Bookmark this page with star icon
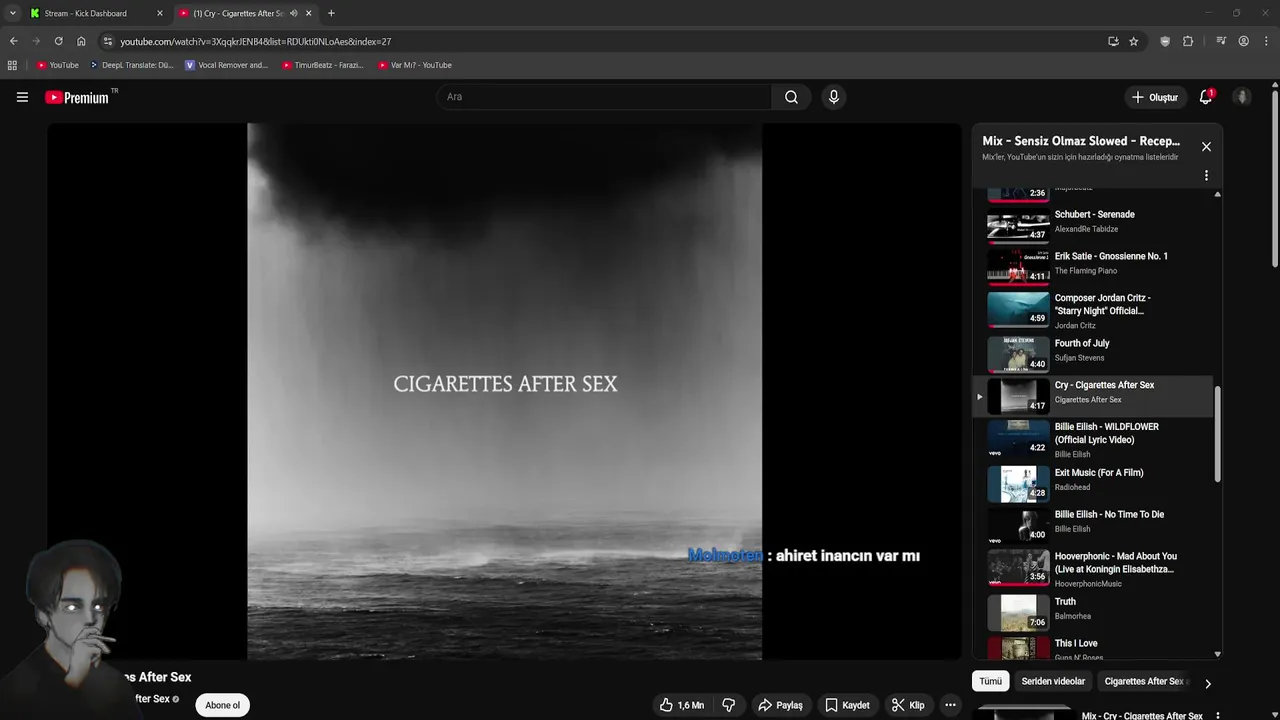The width and height of the screenshot is (1280, 720). tap(1133, 41)
